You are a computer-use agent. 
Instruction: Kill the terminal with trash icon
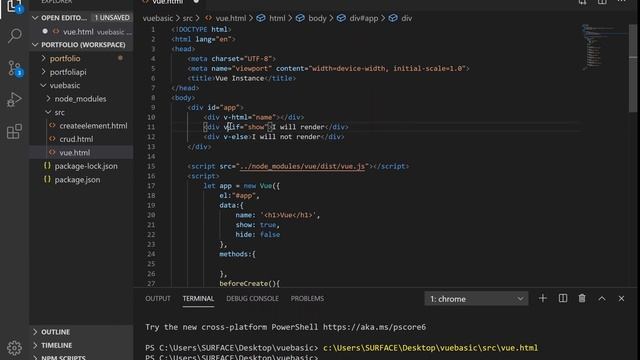pyautogui.click(x=582, y=298)
